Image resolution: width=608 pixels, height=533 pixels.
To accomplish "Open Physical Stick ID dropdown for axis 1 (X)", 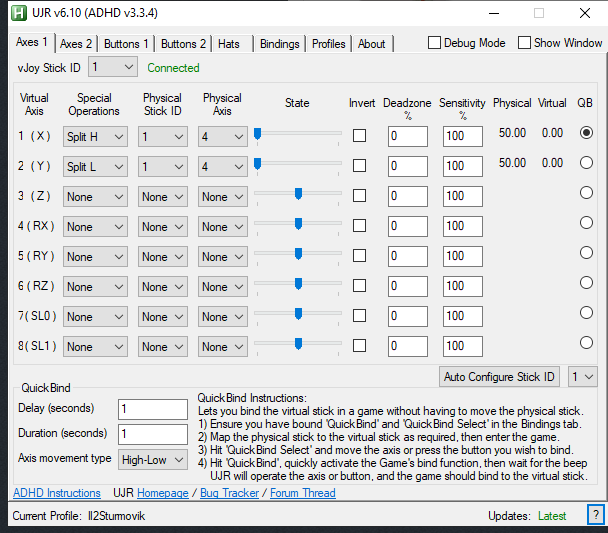I will click(x=163, y=136).
